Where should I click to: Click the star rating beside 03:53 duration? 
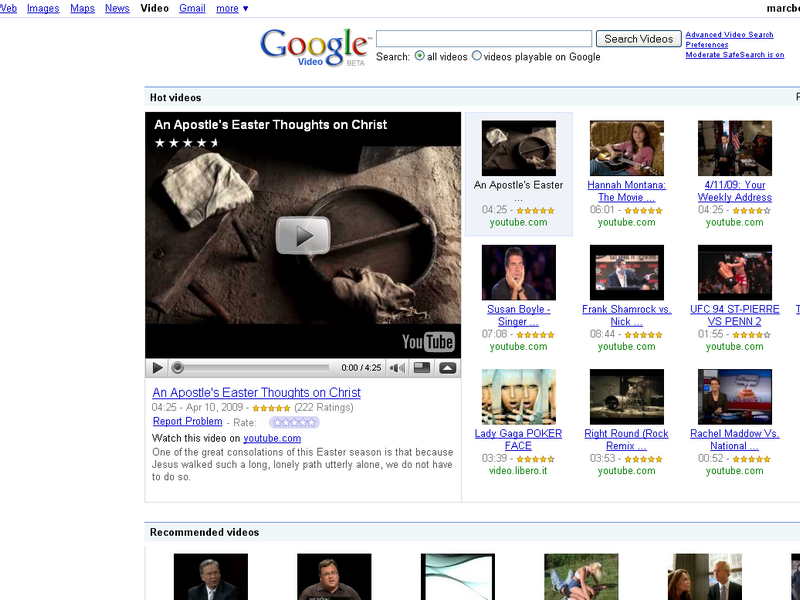643,459
